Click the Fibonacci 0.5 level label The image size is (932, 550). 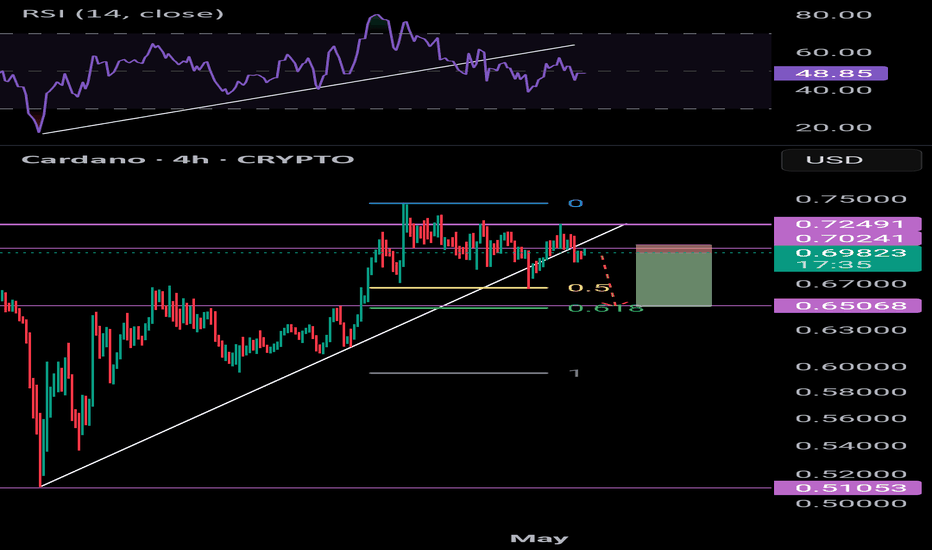tap(588, 288)
